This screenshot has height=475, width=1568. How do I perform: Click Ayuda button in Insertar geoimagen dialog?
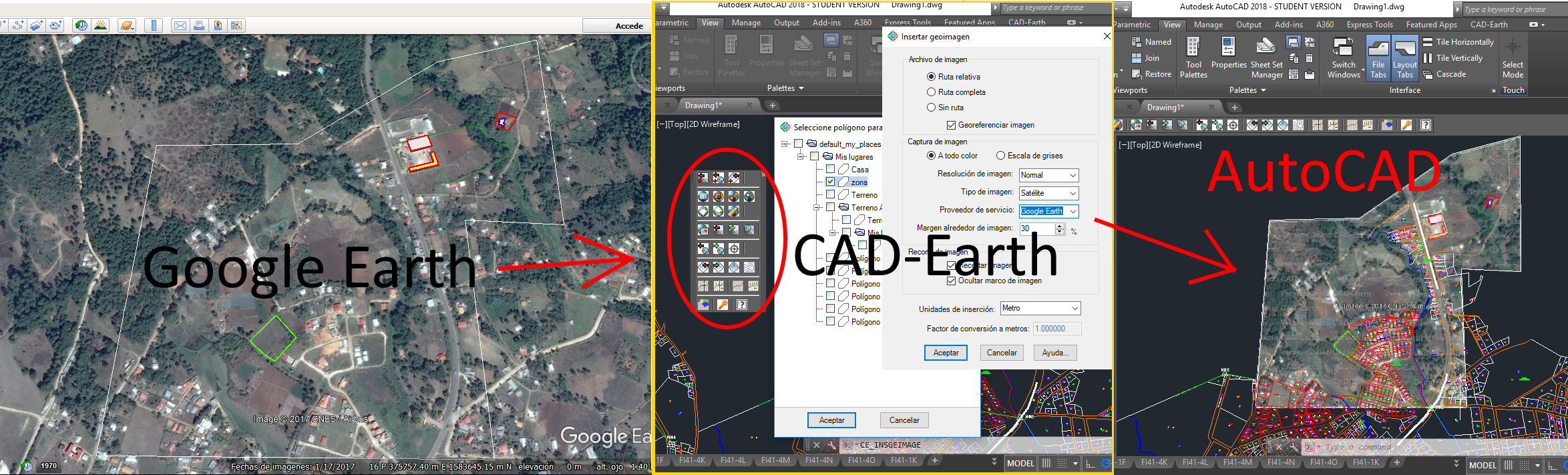[x=1055, y=353]
